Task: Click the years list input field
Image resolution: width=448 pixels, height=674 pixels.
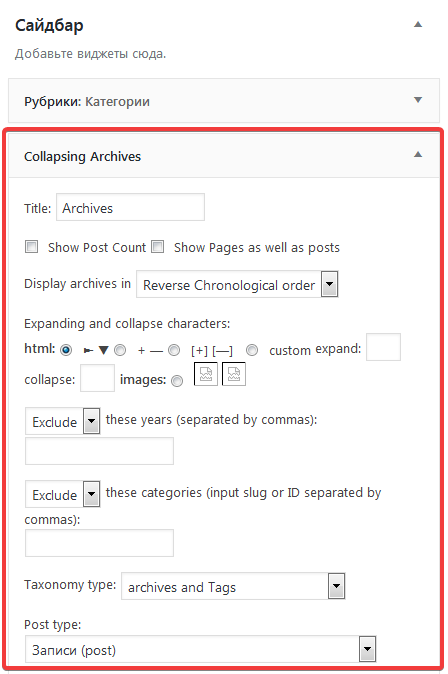Action: (x=99, y=451)
